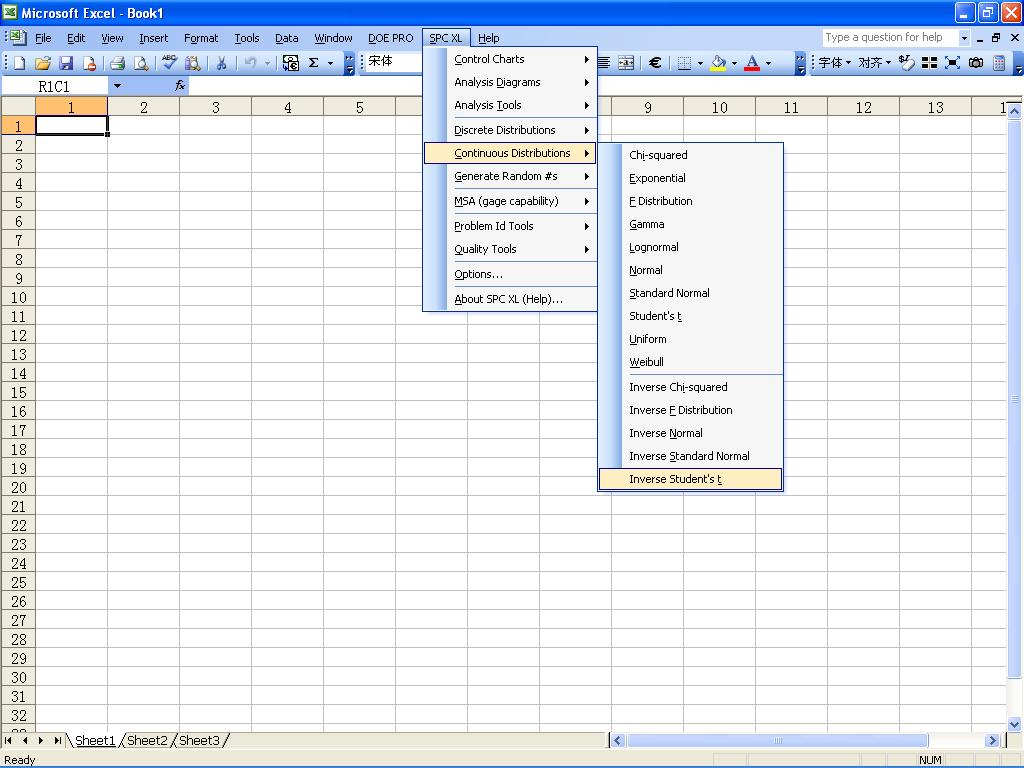The image size is (1024, 768).
Task: Open Print Preview magnifier icon
Action: (140, 63)
